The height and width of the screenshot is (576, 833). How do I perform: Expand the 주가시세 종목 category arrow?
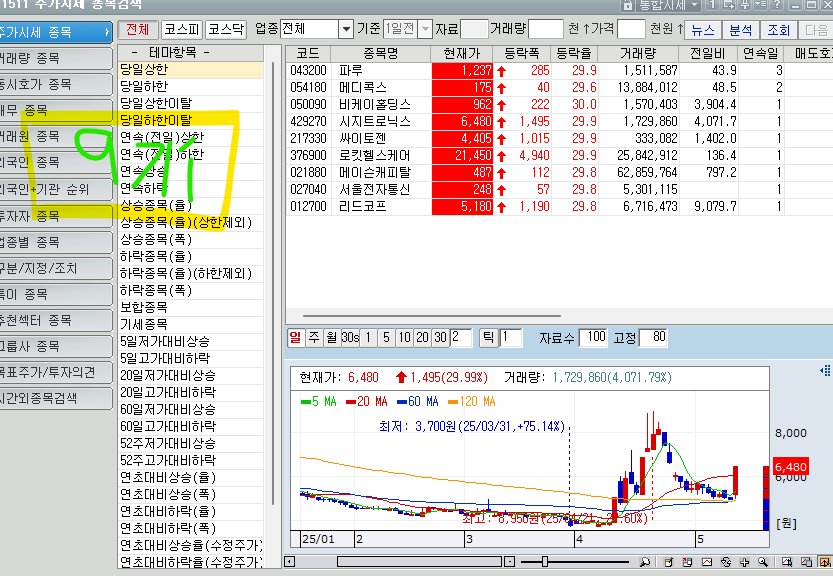click(x=107, y=32)
